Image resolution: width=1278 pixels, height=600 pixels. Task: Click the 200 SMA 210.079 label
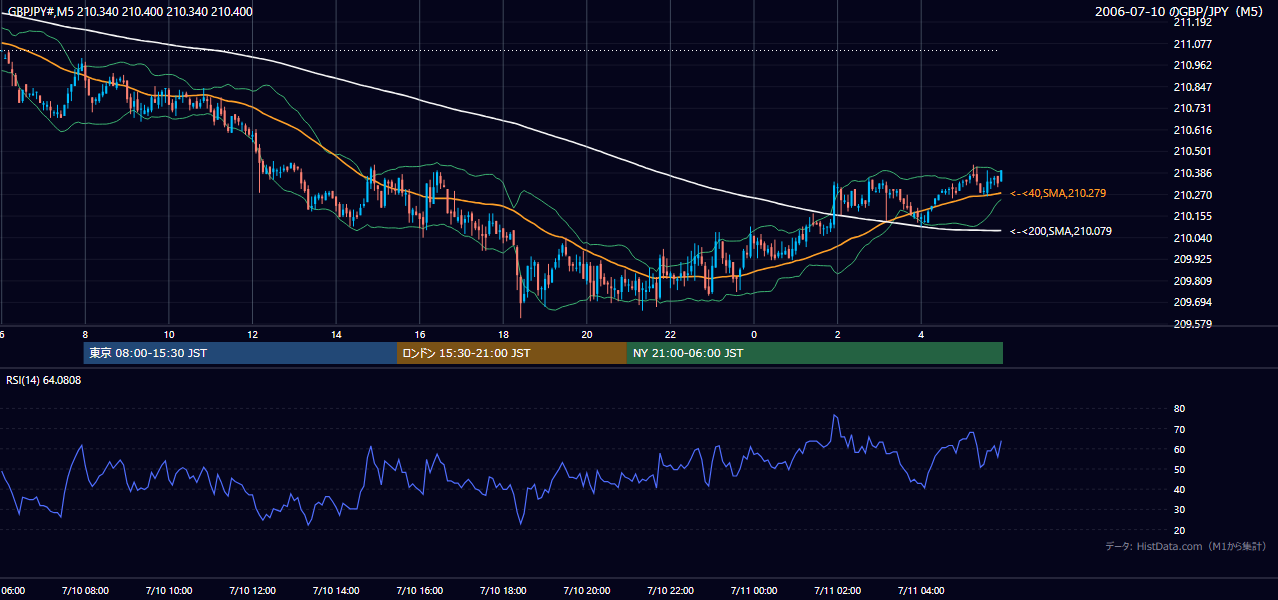(1061, 231)
